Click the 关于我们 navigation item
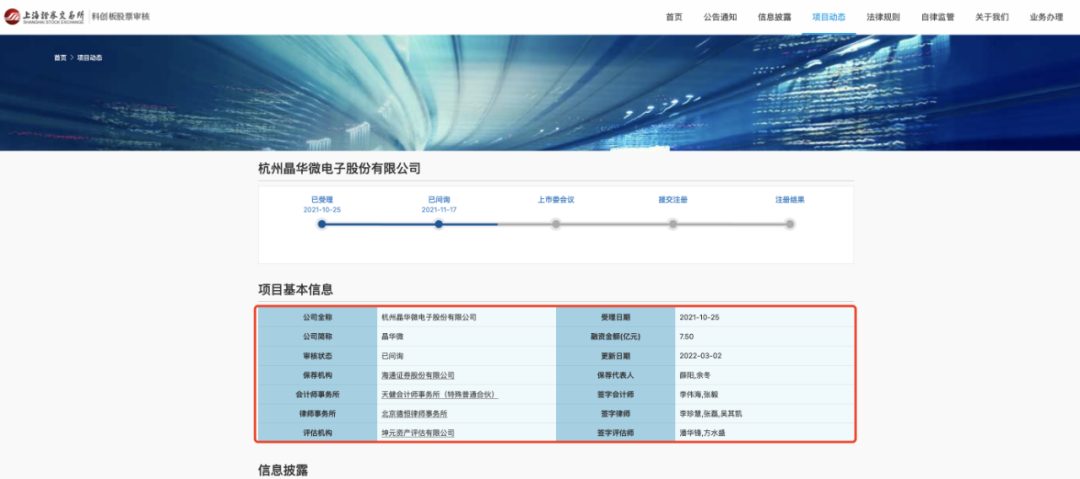The height and width of the screenshot is (479, 1080). click(991, 17)
